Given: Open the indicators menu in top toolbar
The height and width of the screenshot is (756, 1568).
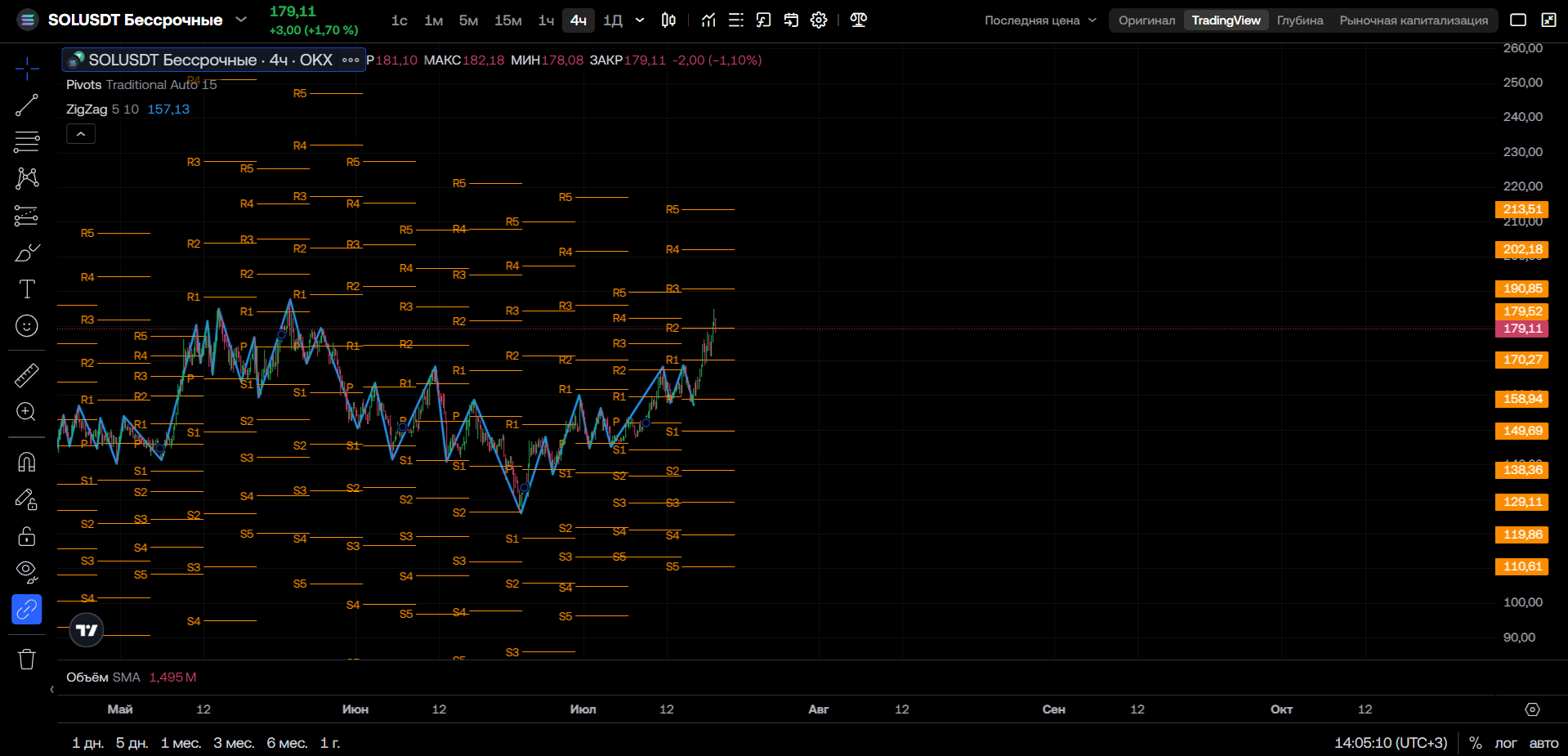Looking at the screenshot, I should tap(708, 20).
